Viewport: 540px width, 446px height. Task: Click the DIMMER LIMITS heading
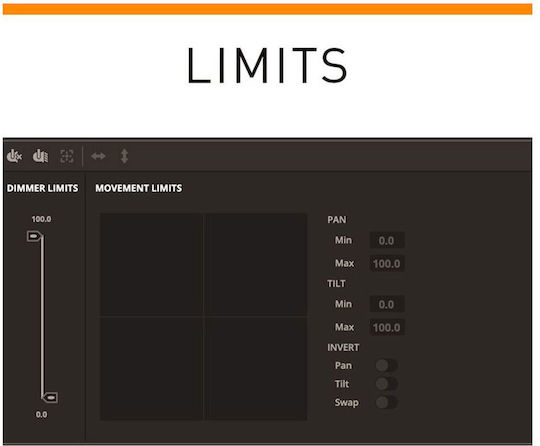click(x=42, y=188)
